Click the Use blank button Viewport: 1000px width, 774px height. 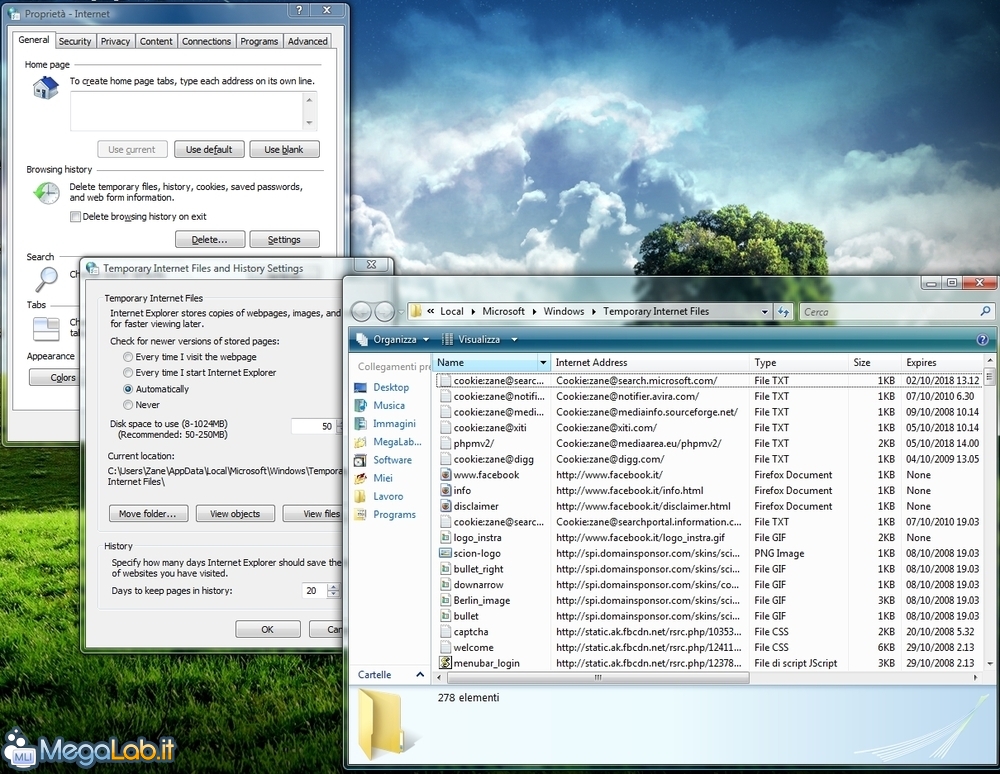click(x=284, y=149)
